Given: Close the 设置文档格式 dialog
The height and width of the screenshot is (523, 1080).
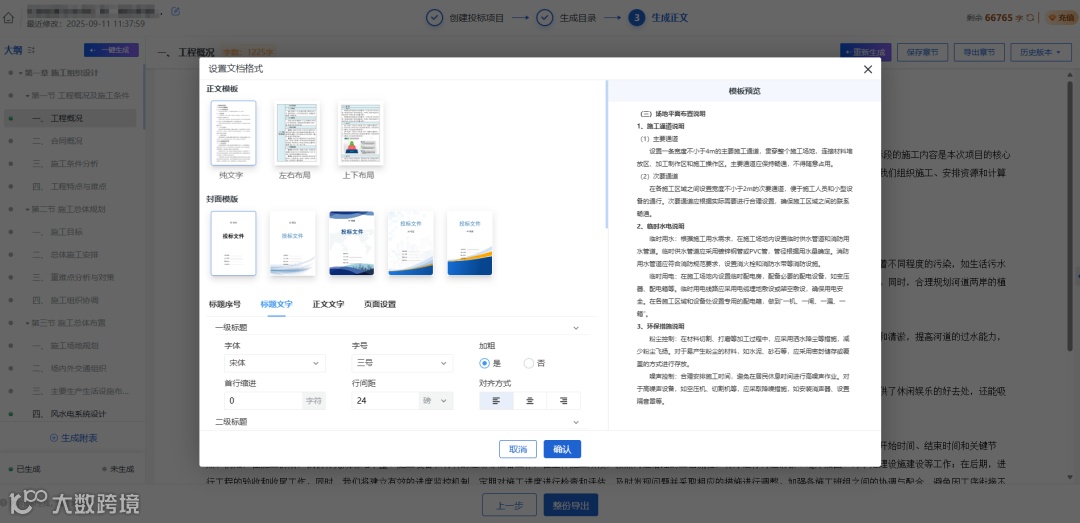Looking at the screenshot, I should (868, 69).
